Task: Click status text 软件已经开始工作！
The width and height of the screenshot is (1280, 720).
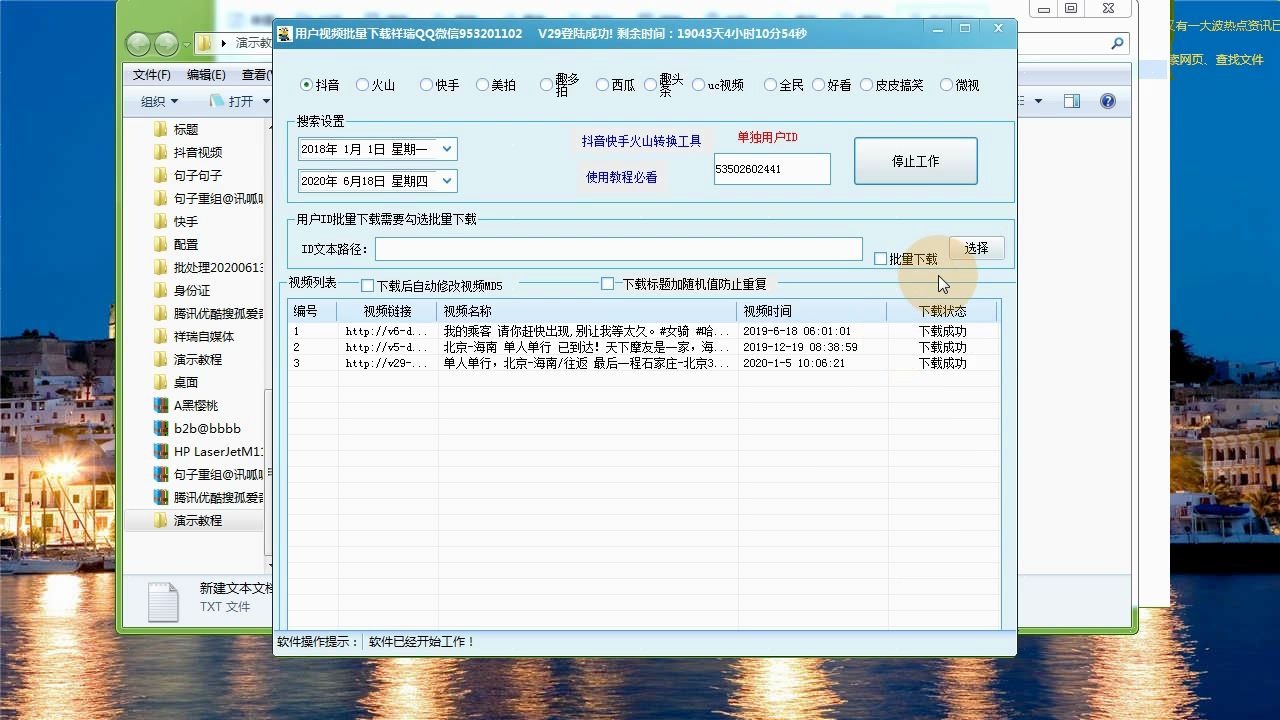Action: tap(422, 642)
